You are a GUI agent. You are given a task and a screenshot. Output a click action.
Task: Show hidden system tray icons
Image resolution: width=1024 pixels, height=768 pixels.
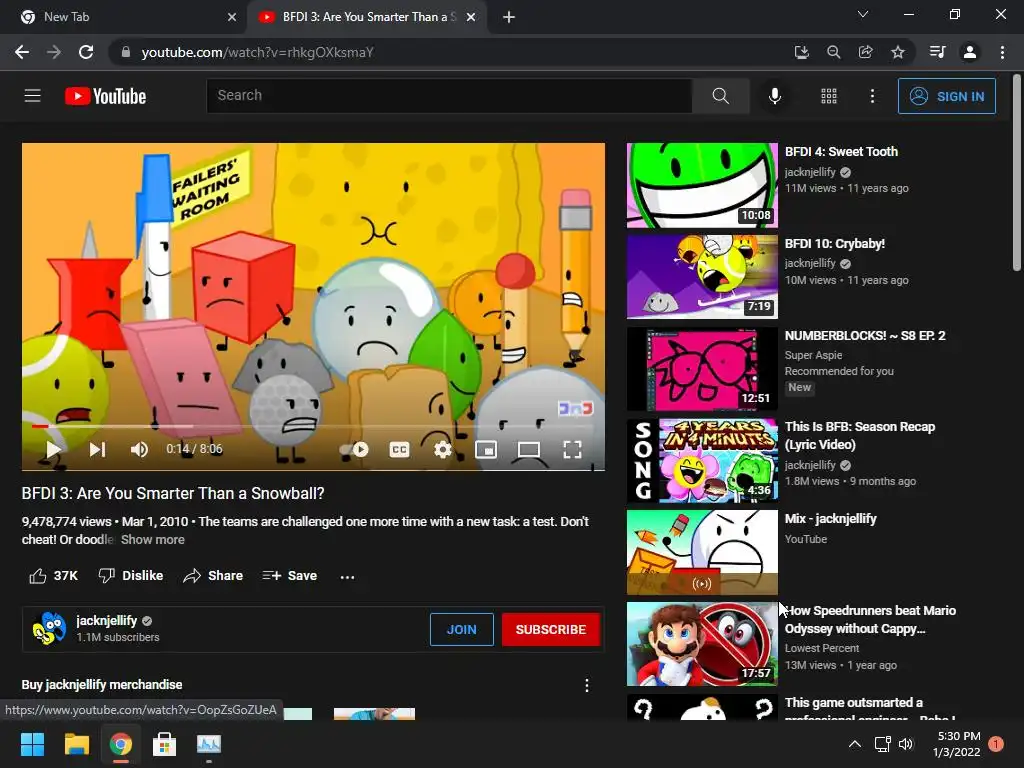point(854,744)
